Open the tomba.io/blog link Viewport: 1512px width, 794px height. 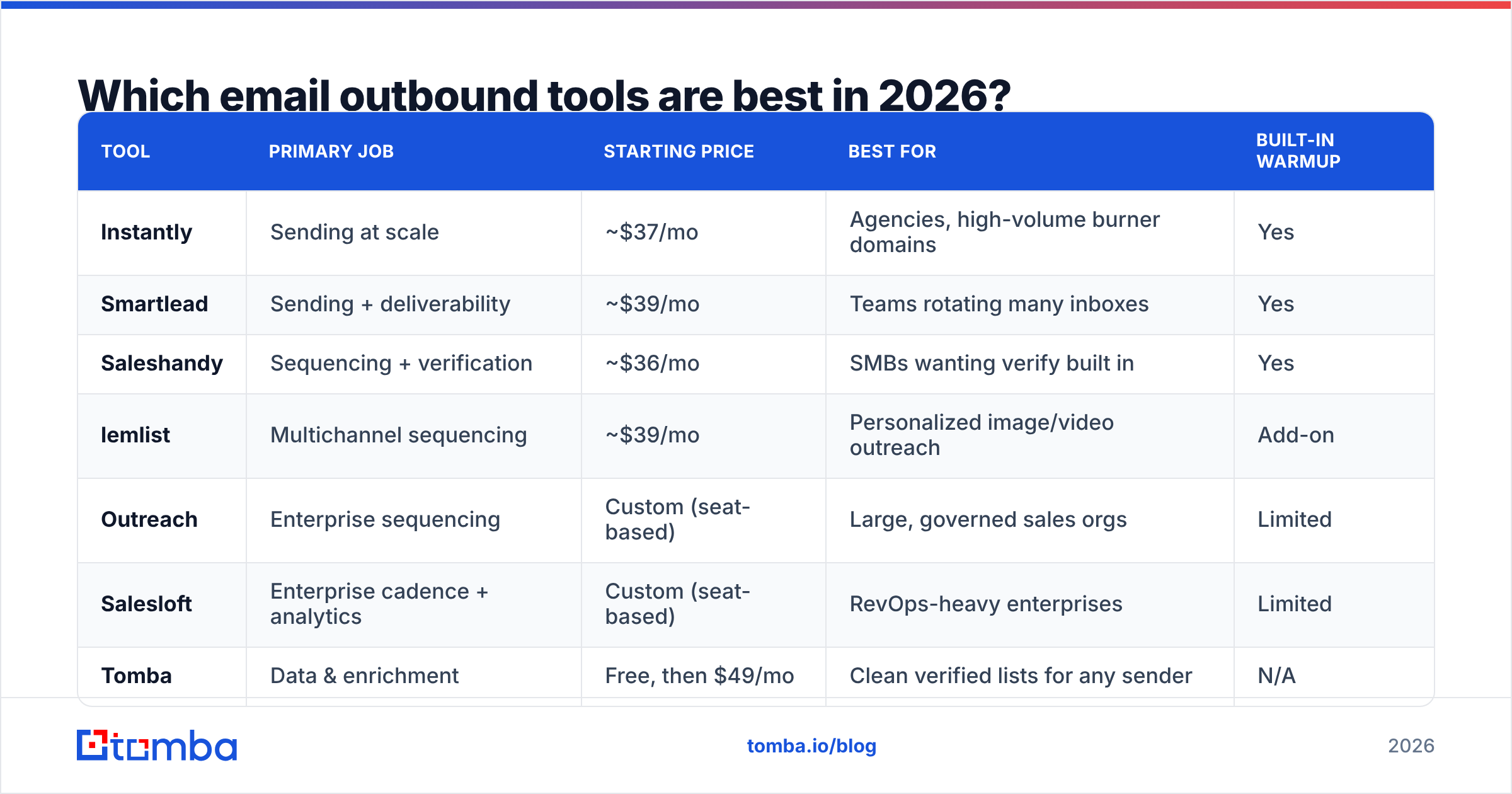coord(811,746)
